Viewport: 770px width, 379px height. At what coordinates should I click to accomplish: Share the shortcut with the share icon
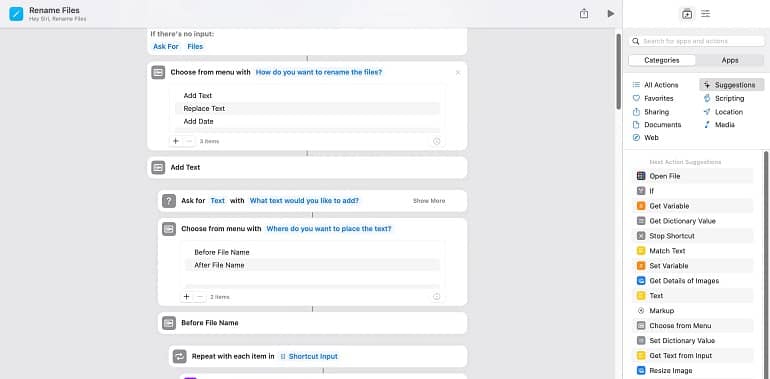[583, 14]
